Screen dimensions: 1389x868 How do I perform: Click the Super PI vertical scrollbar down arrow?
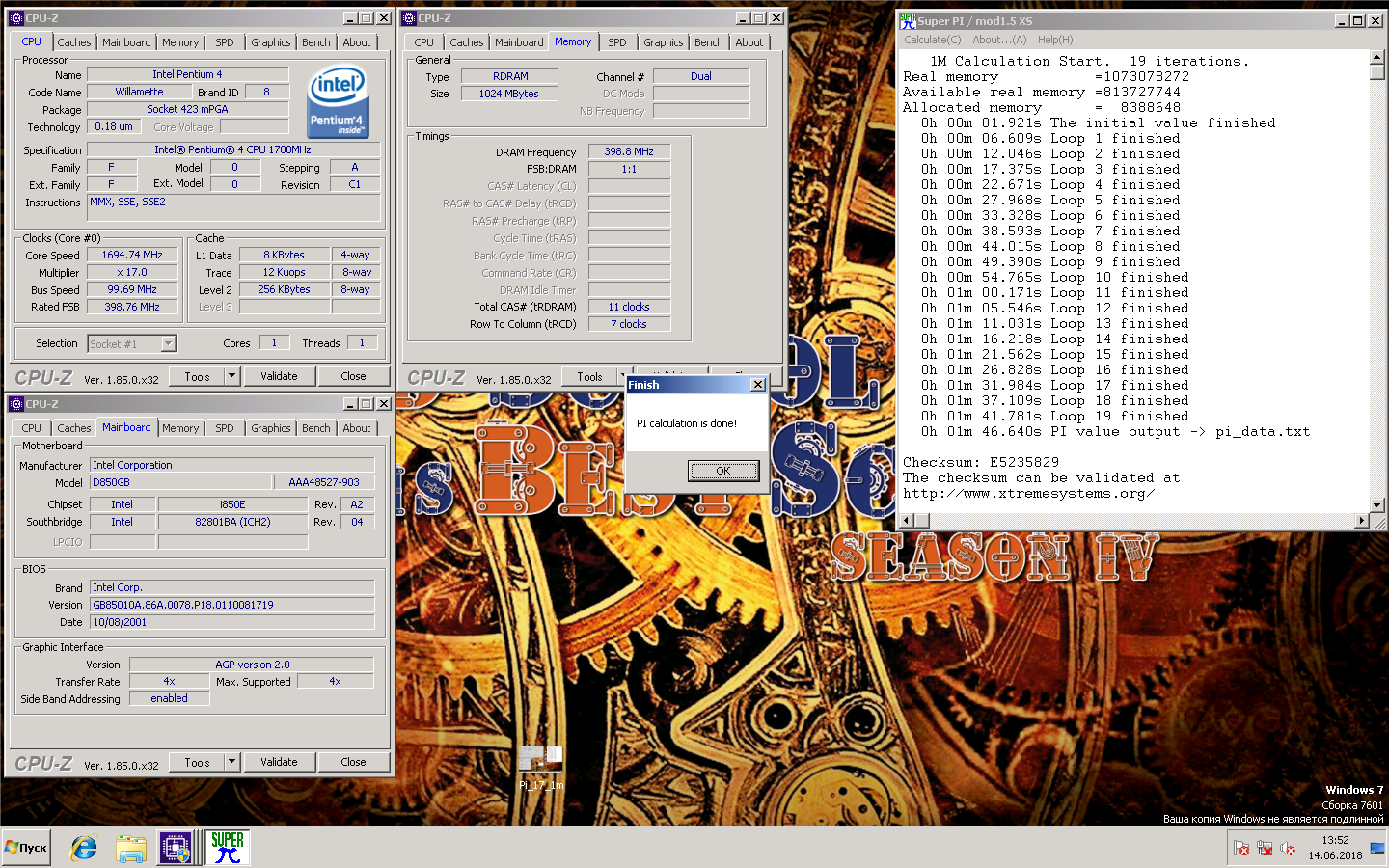[1376, 504]
